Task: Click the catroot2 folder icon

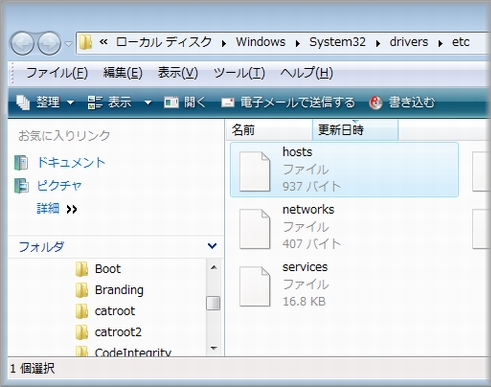Action: [x=82, y=332]
